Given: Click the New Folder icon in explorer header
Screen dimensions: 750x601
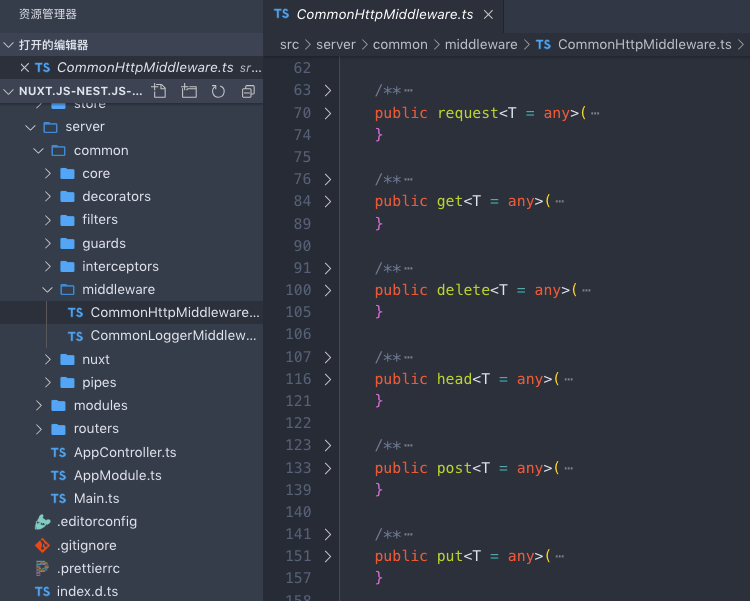Looking at the screenshot, I should tap(189, 91).
